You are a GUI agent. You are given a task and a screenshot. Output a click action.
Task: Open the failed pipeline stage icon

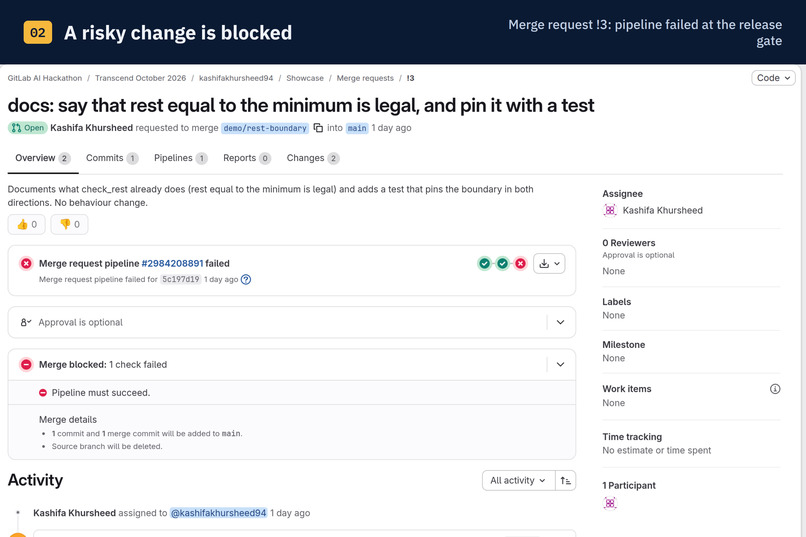coord(520,264)
